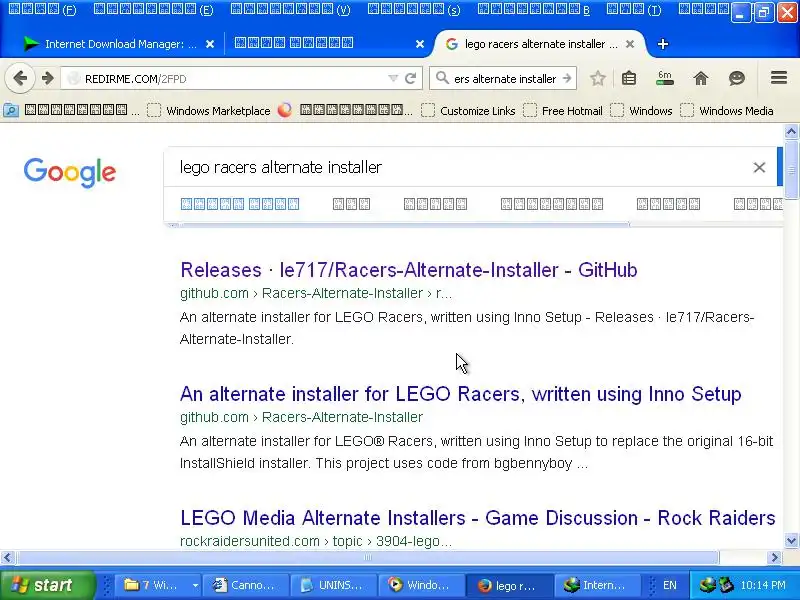This screenshot has height=600, width=800.
Task: Open the (S) menu in menu bar
Action: (414, 10)
